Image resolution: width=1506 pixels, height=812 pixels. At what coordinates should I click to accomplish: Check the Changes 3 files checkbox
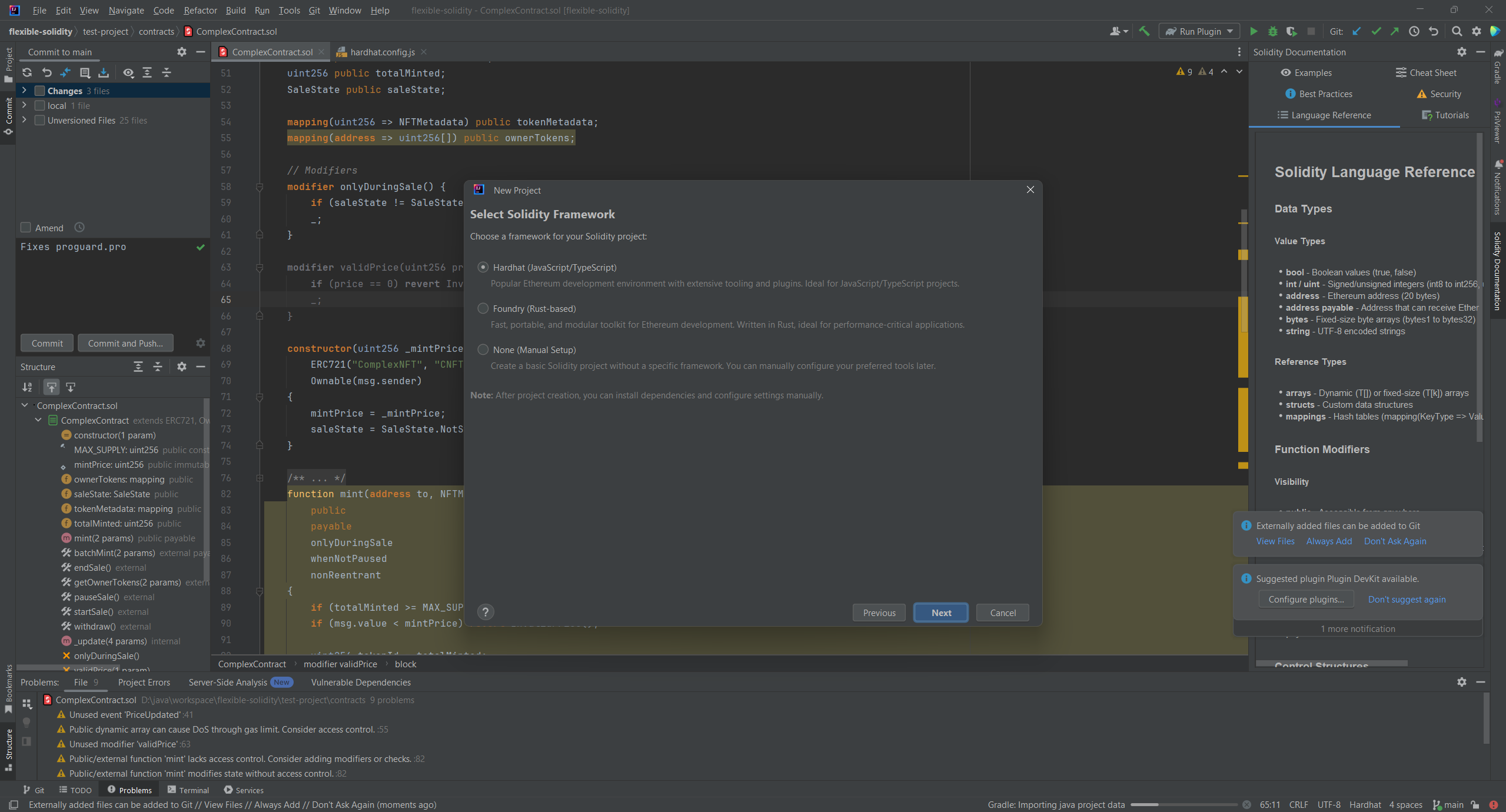click(40, 91)
